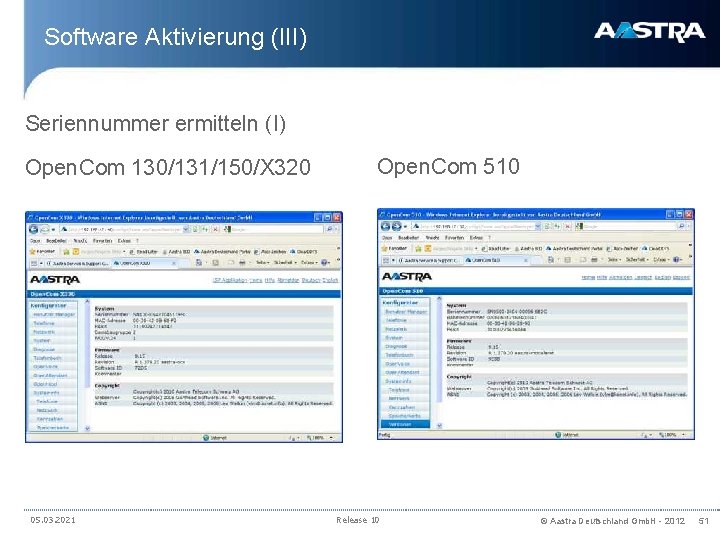Click English link in OpenCom X320 page header
This screenshot has height=540, width=720.
click(x=330, y=280)
